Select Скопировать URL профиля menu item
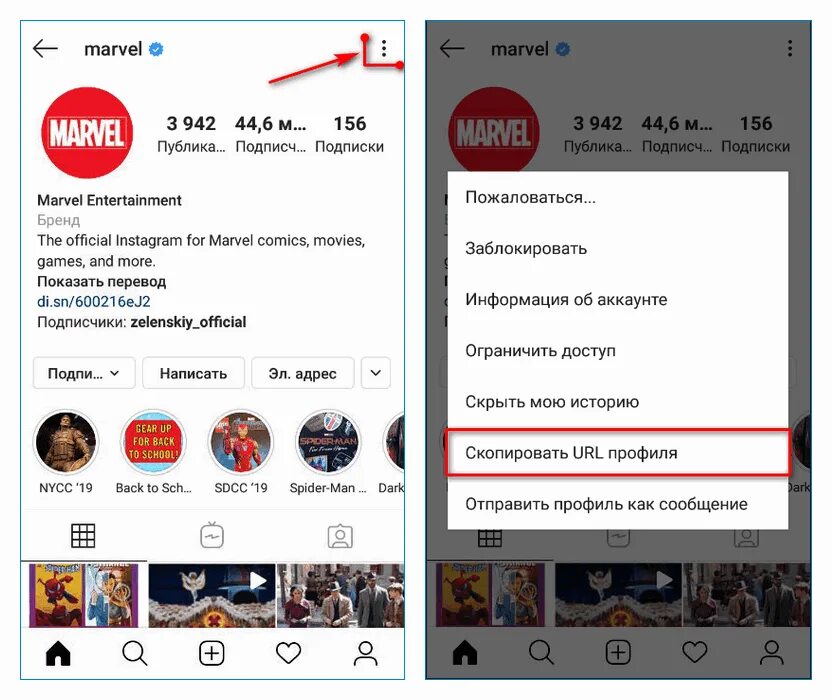 [x=618, y=453]
